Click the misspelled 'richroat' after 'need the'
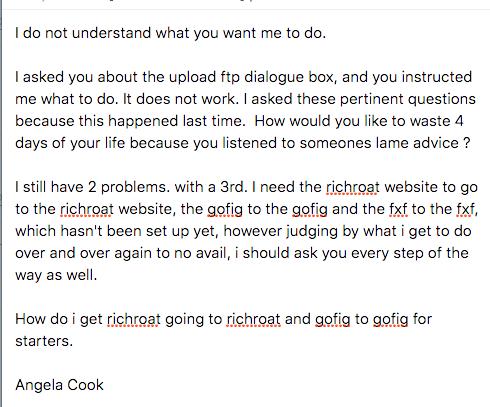This screenshot has height=407, width=490. pyautogui.click(x=353, y=187)
